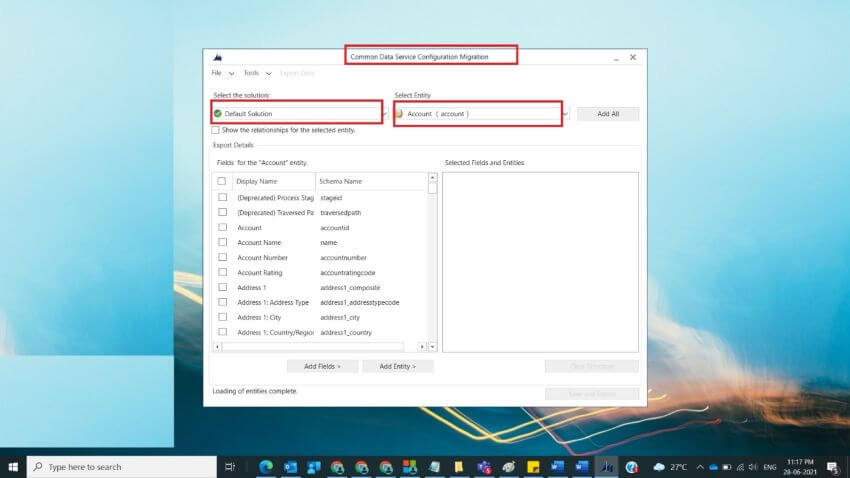Show hidden system tray icons
The width and height of the screenshot is (850, 478).
pos(700,467)
